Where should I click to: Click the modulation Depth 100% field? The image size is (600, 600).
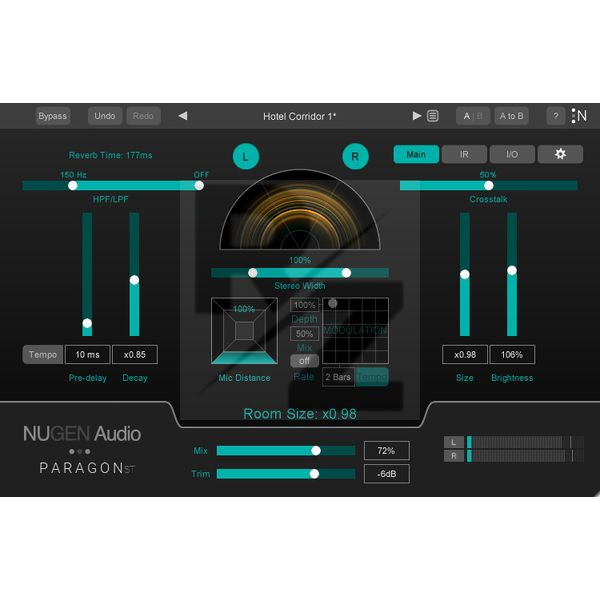[x=305, y=305]
